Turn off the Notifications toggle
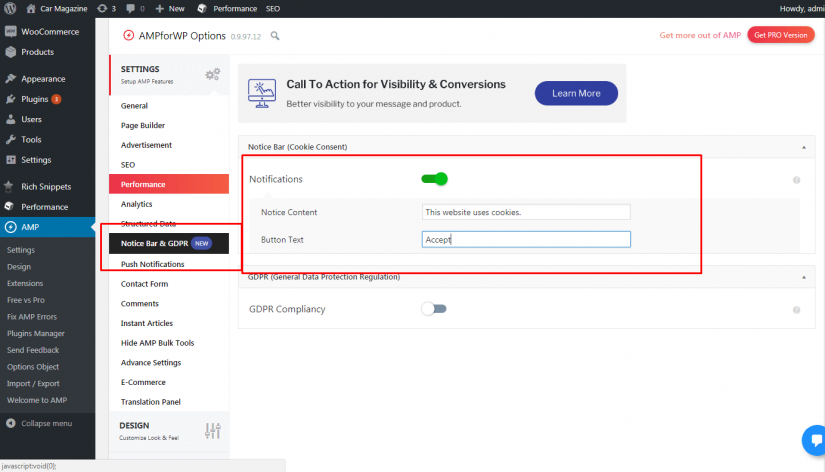This screenshot has width=825, height=472. [x=435, y=179]
